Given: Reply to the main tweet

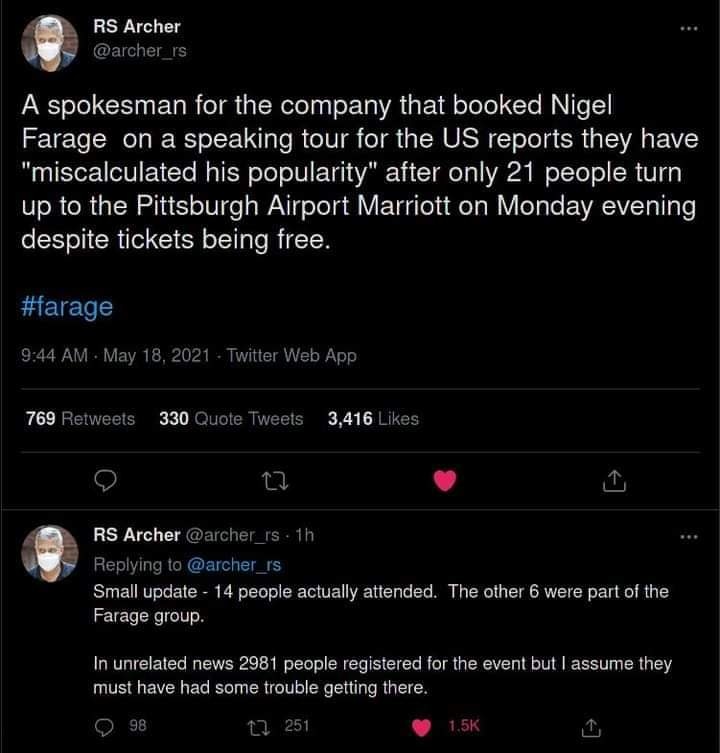Looking at the screenshot, I should [x=107, y=483].
